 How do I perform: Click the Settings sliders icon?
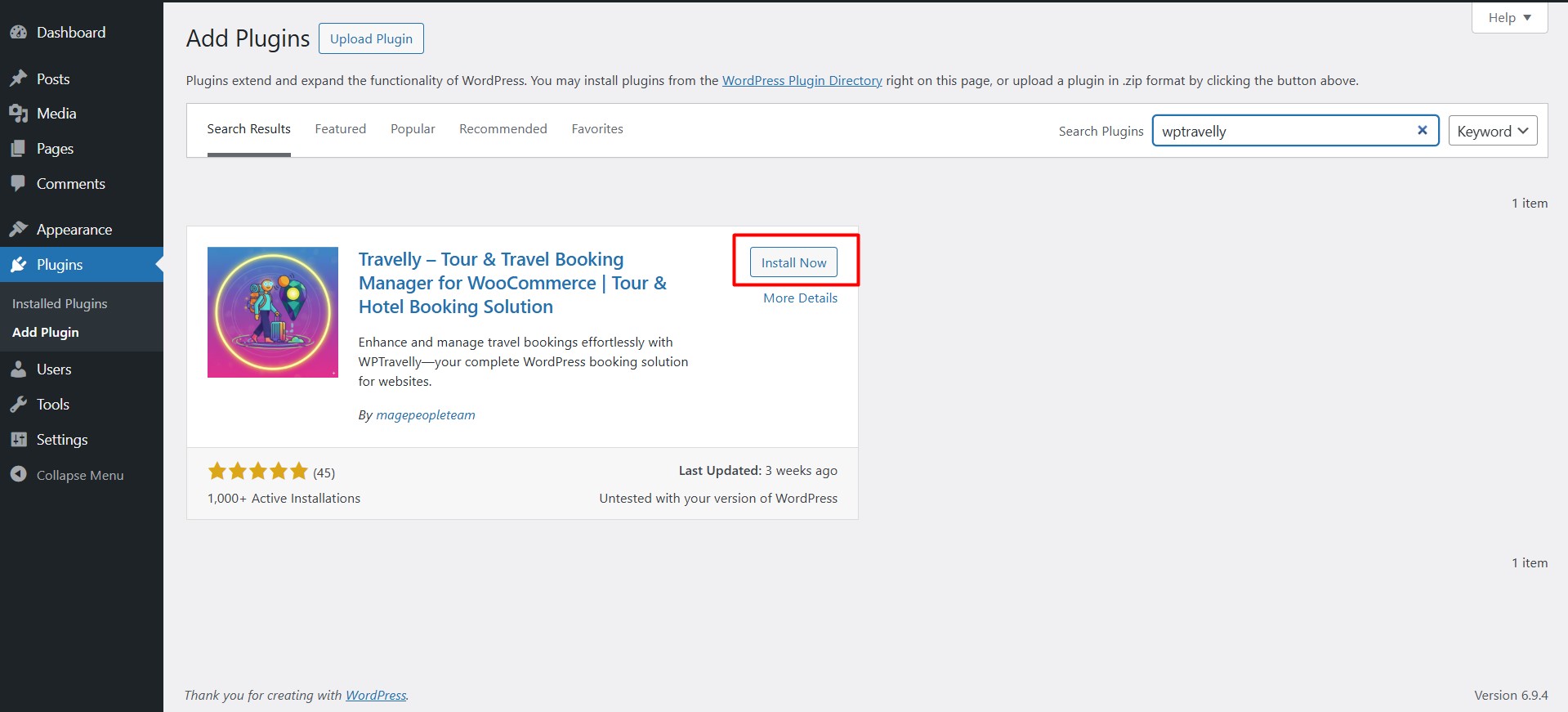18,440
